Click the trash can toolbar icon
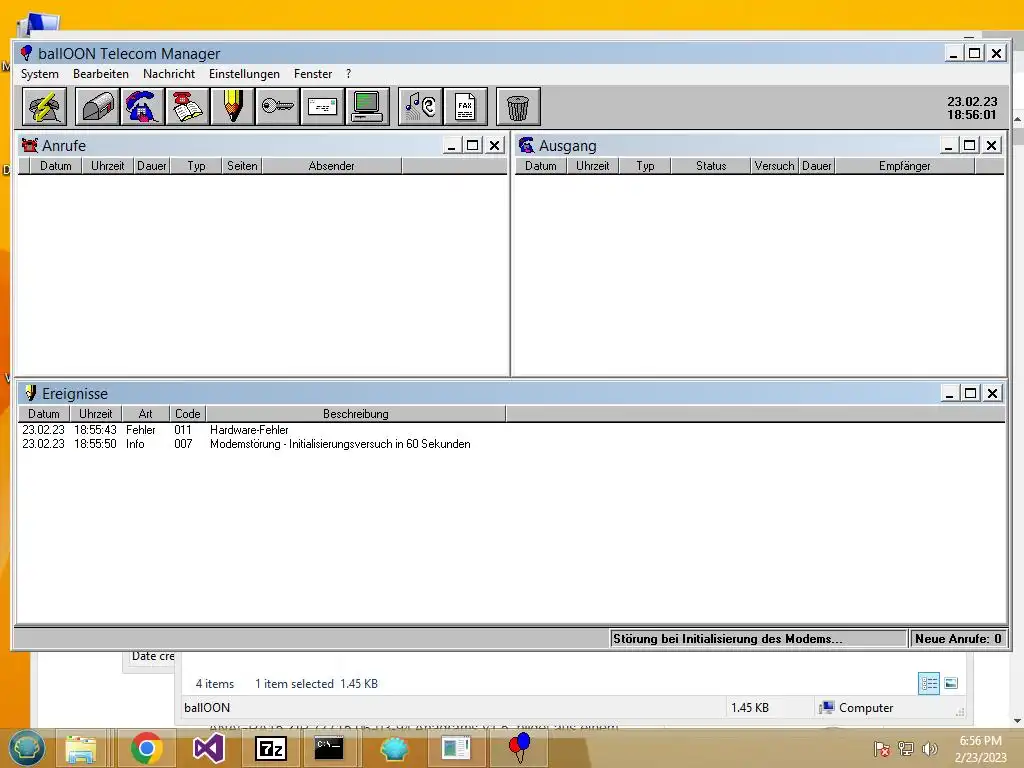The image size is (1024, 768). point(518,106)
